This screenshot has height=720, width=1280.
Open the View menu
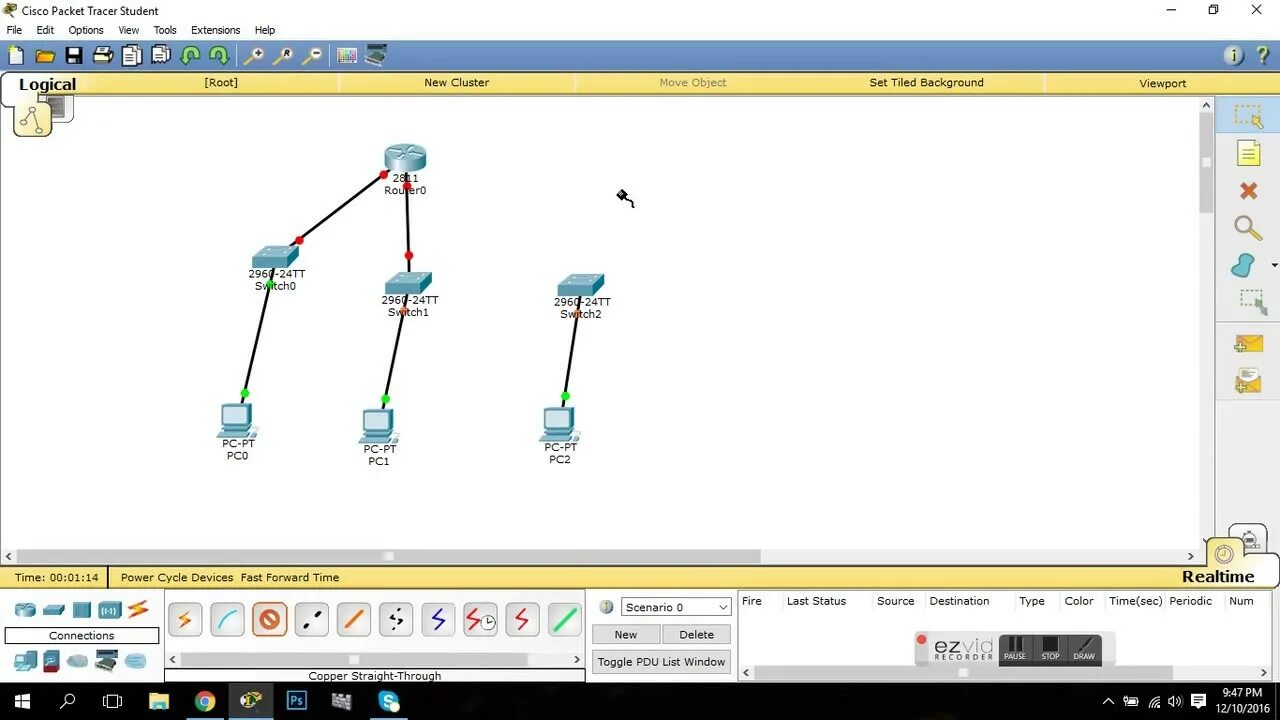point(129,30)
